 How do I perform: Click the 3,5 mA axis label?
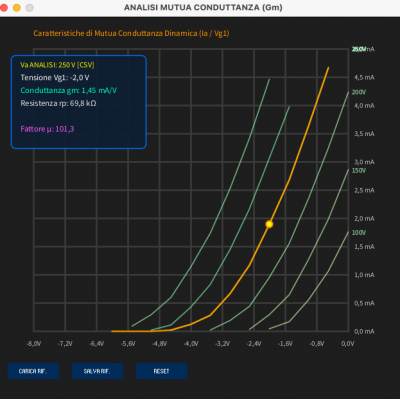[x=364, y=134]
